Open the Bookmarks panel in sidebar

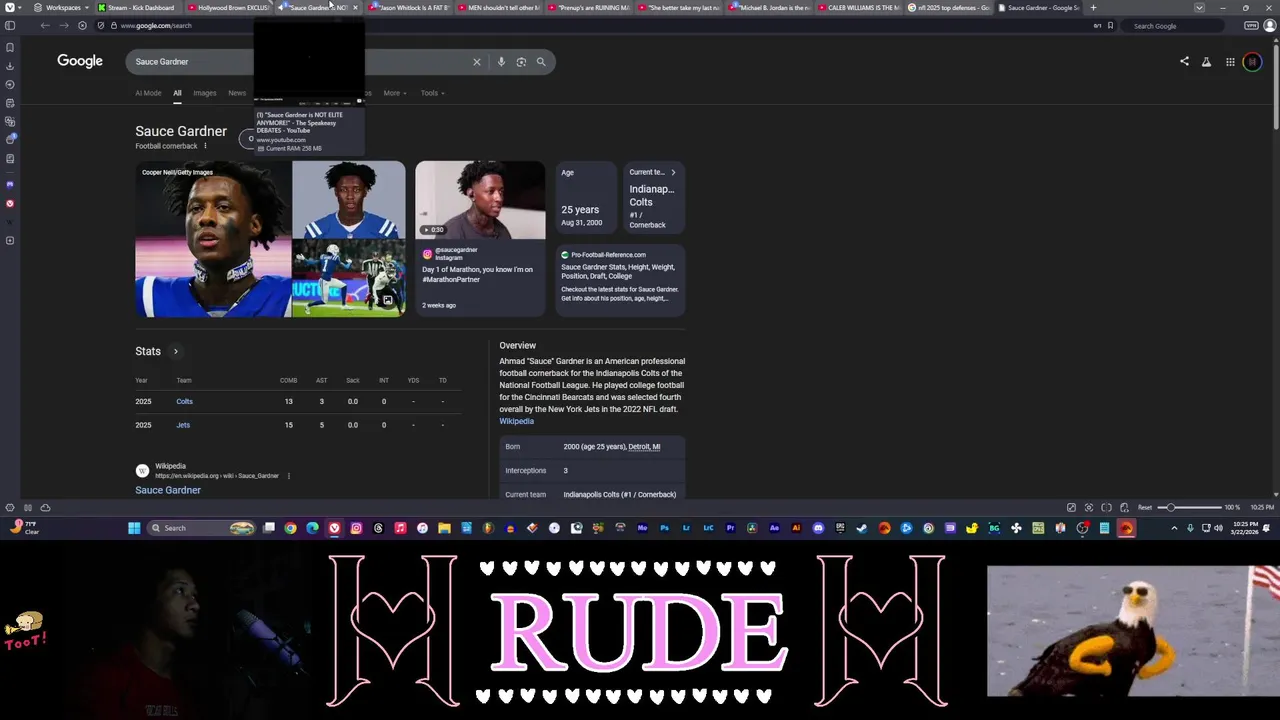10,47
